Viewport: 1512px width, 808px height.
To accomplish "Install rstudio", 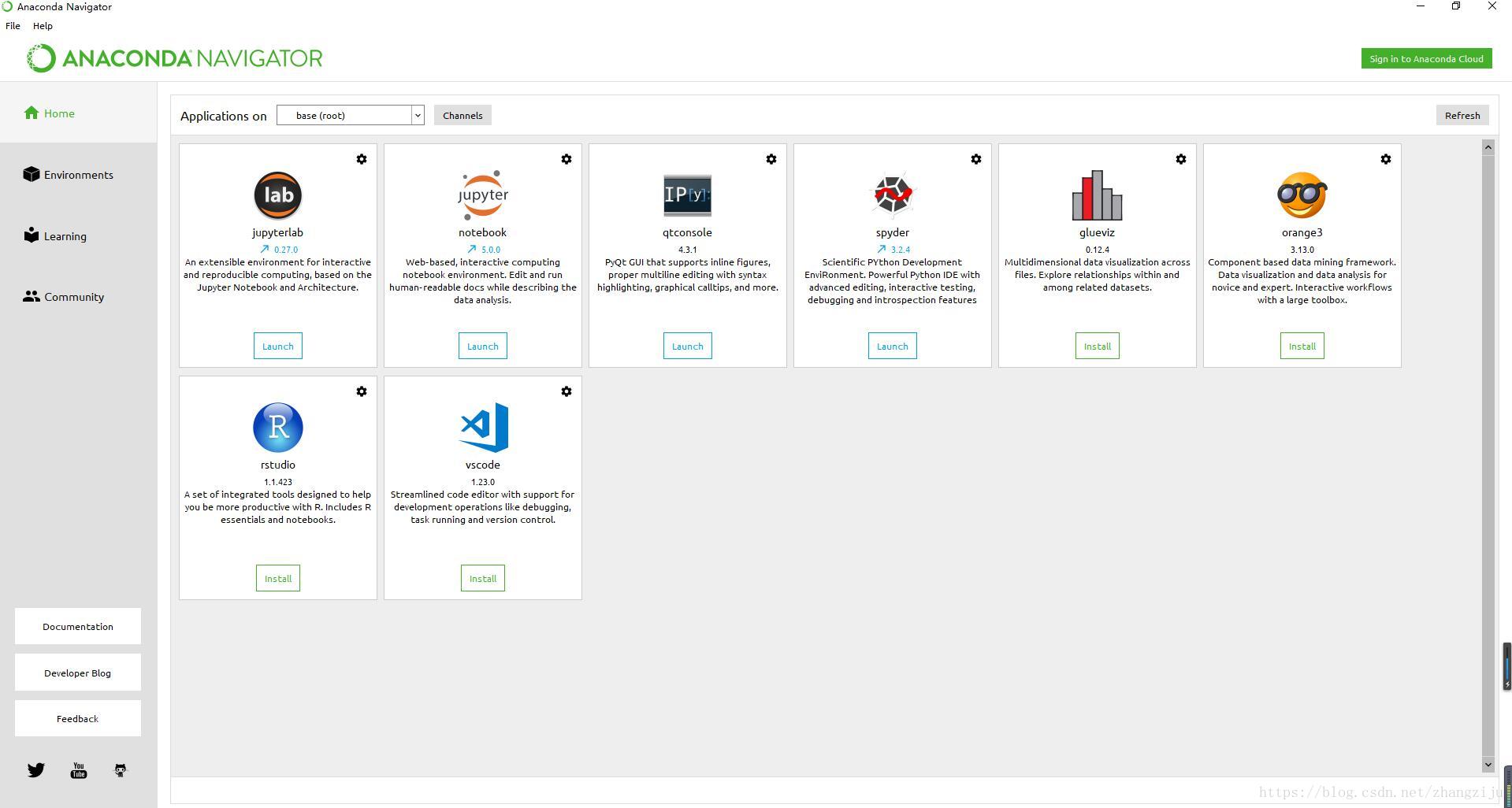I will pos(278,578).
